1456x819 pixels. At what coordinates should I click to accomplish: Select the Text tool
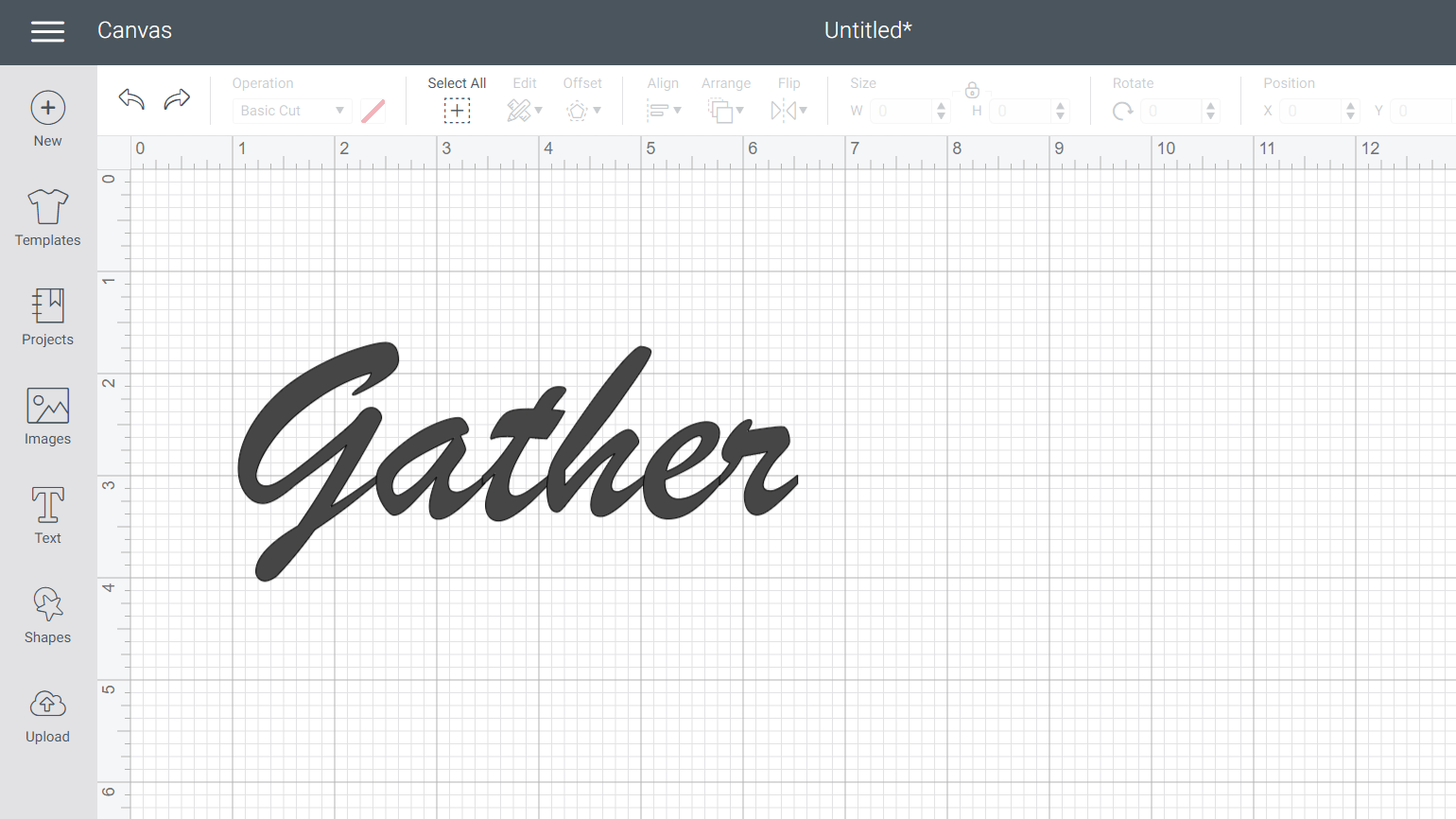47,517
